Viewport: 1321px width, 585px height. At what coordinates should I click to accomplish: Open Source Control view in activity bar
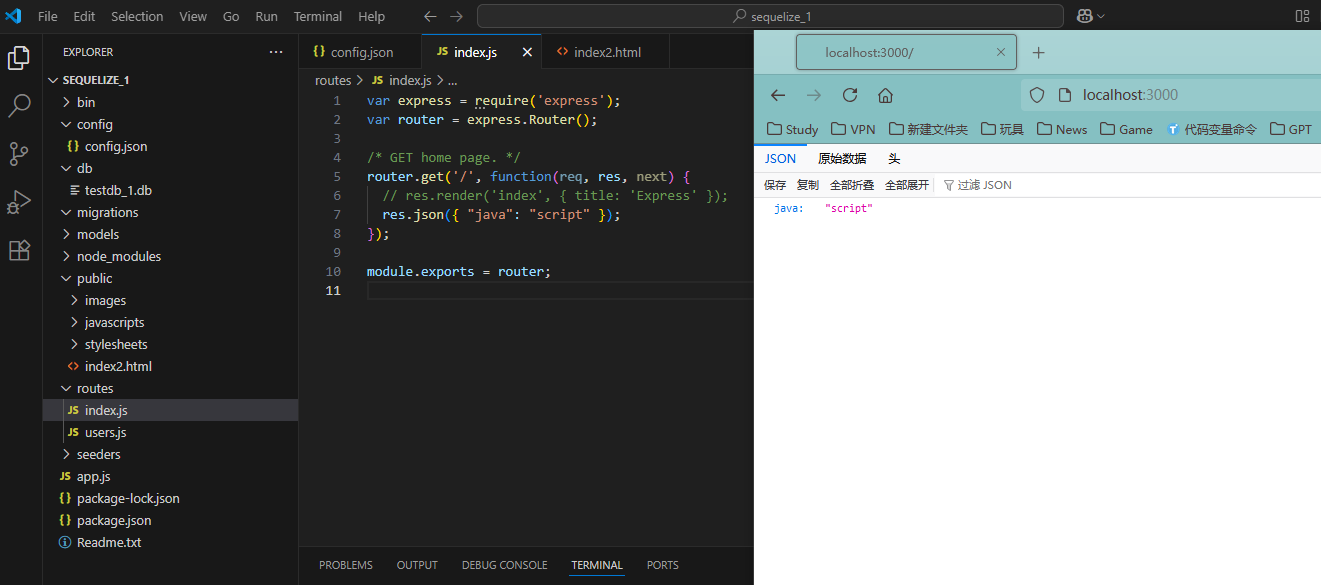coord(19,154)
